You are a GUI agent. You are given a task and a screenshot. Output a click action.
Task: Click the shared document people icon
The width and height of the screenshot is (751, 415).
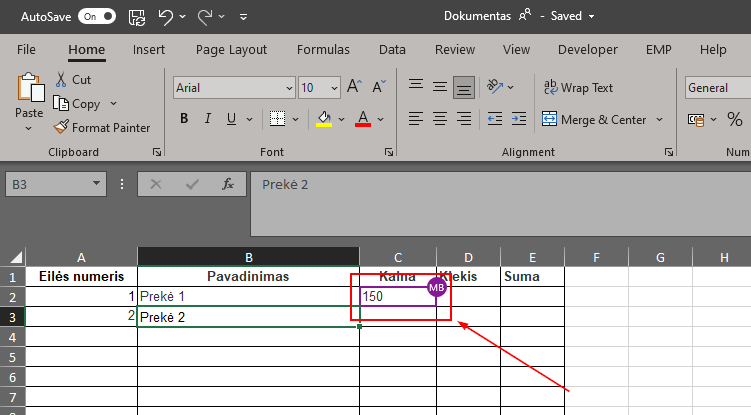point(525,15)
